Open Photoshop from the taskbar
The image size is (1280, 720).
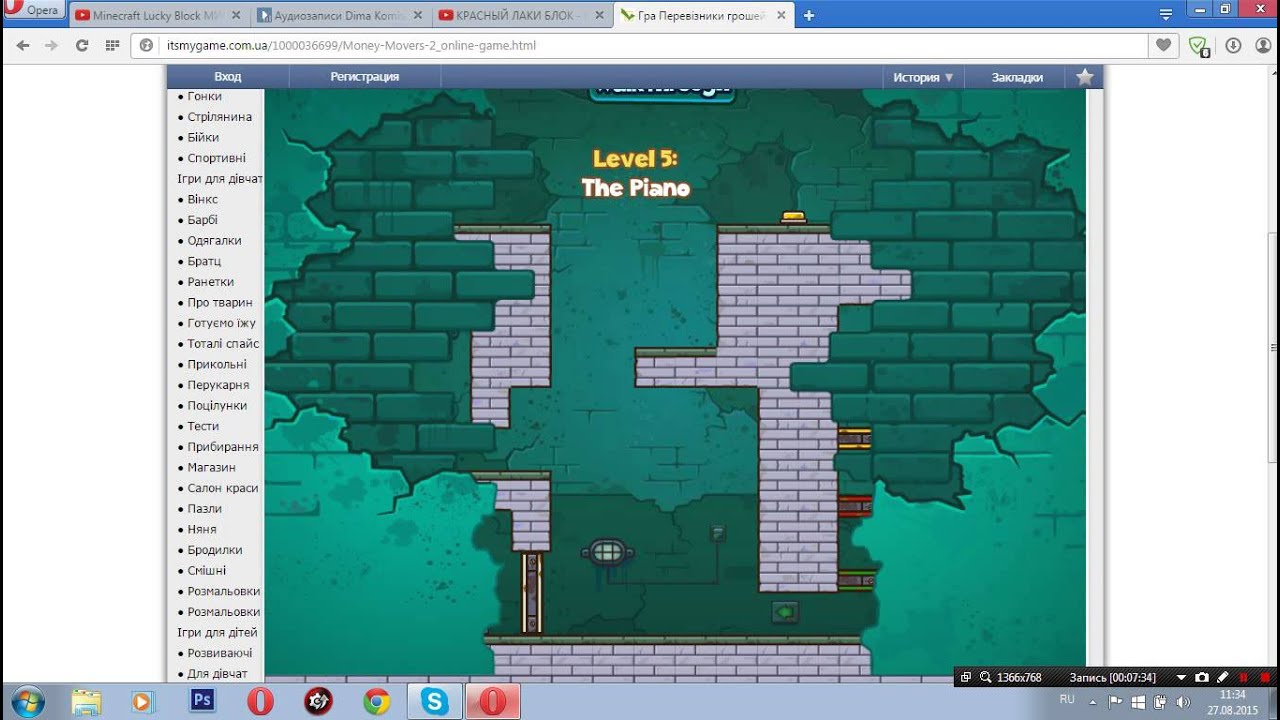[202, 702]
